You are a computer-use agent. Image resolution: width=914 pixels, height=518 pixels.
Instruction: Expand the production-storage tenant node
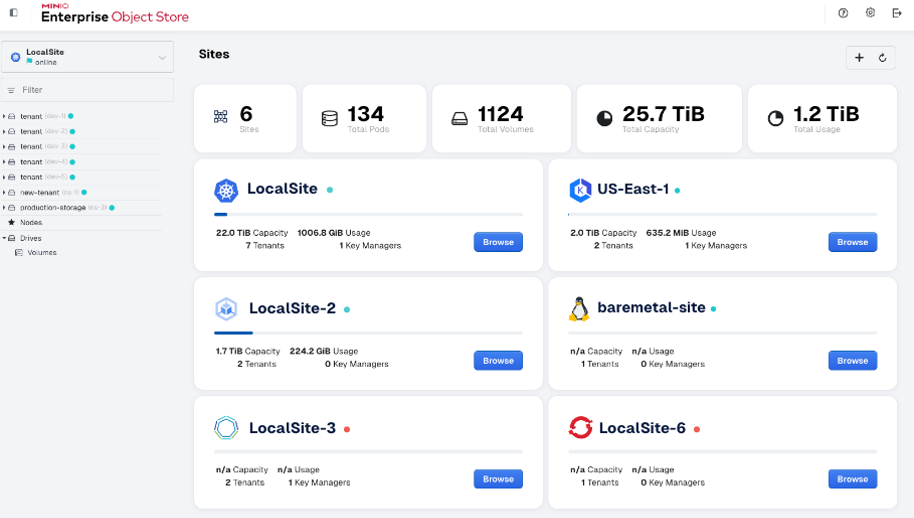pos(4,207)
